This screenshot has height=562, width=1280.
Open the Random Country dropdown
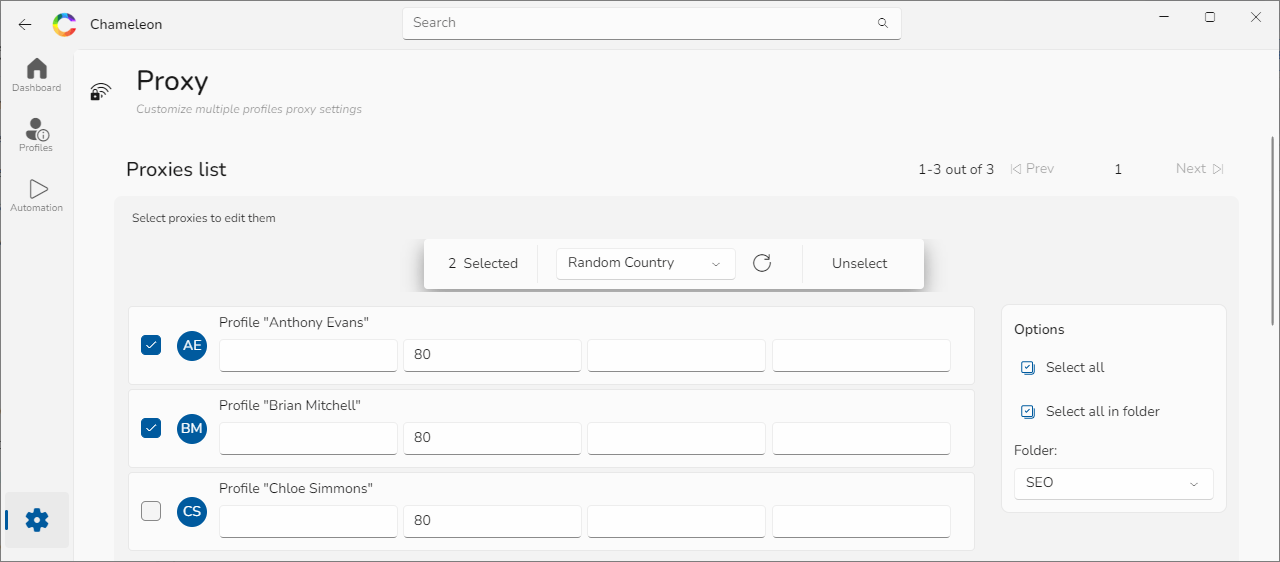[645, 263]
